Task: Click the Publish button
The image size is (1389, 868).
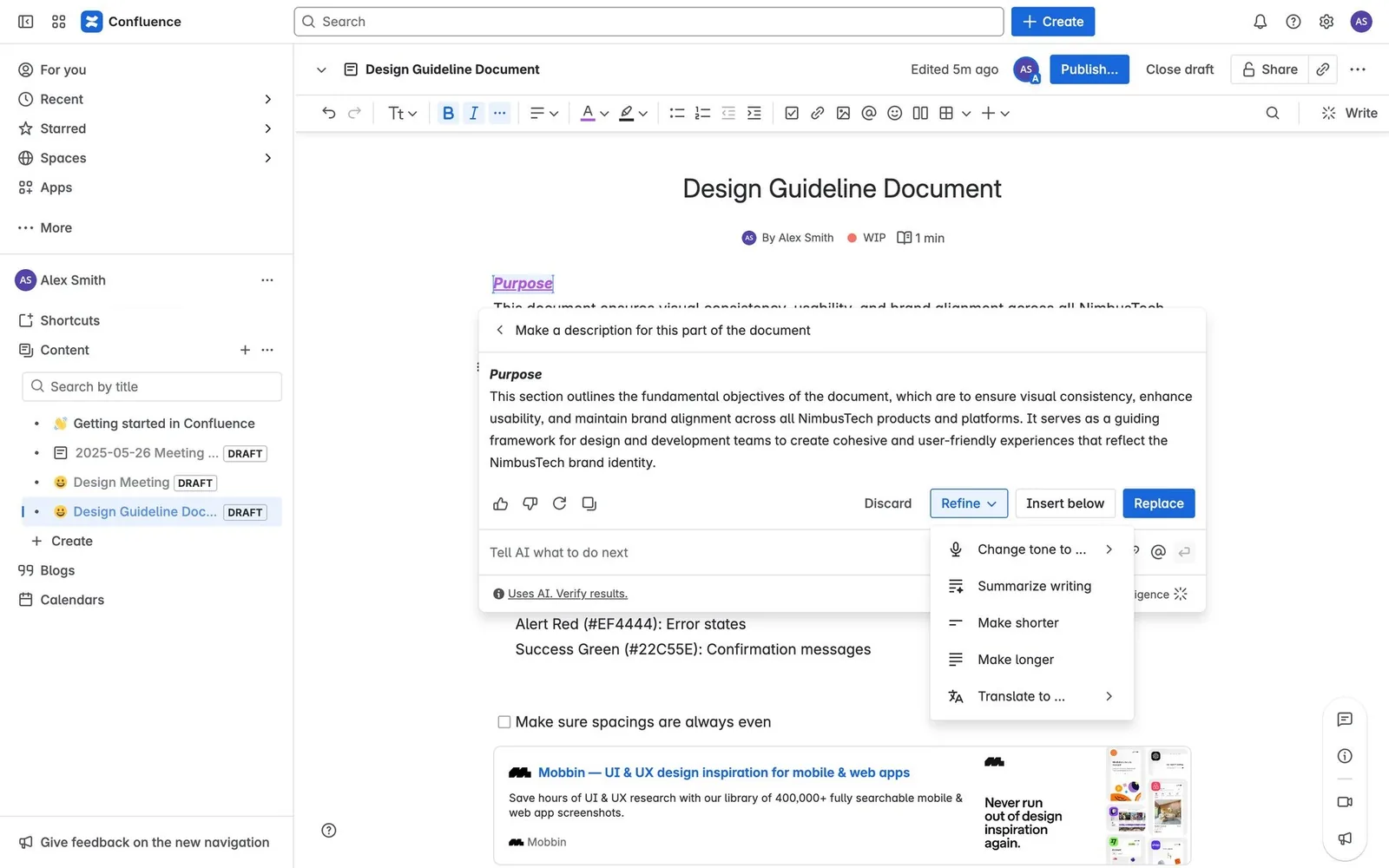Action: tap(1089, 69)
